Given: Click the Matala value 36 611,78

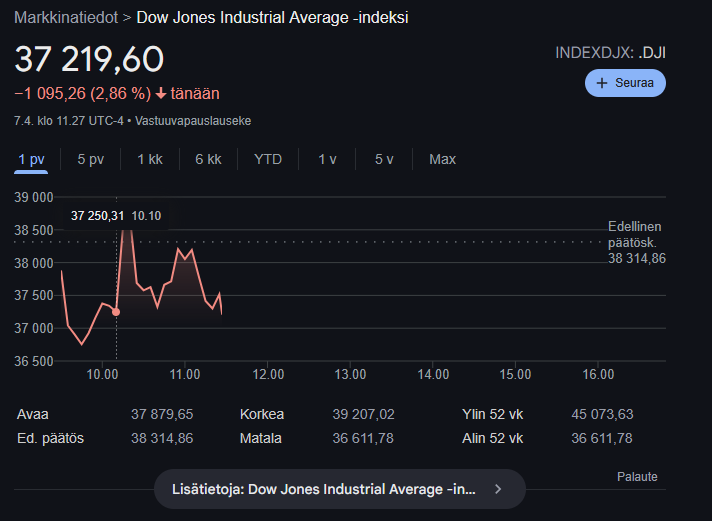Looking at the screenshot, I should pyautogui.click(x=363, y=438).
